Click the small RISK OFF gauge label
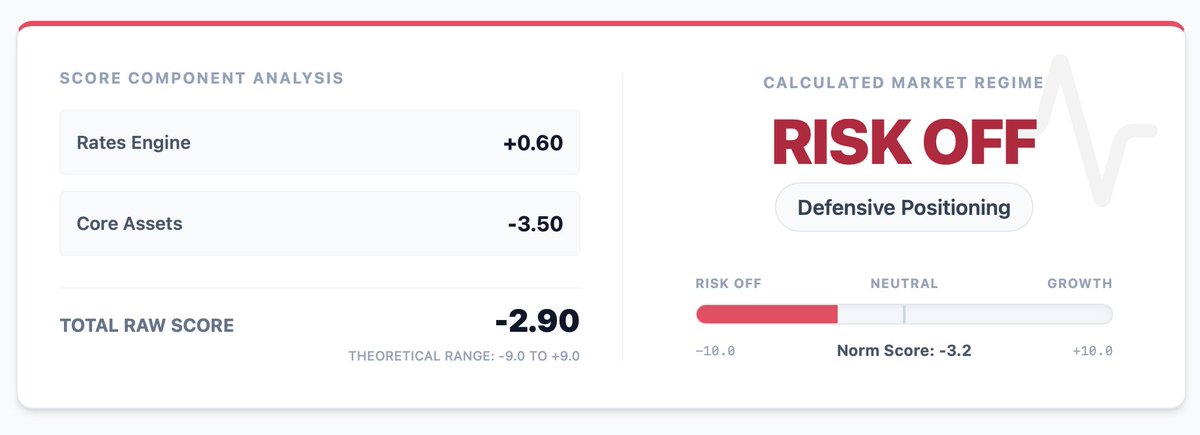This screenshot has width=1200, height=435. point(728,284)
